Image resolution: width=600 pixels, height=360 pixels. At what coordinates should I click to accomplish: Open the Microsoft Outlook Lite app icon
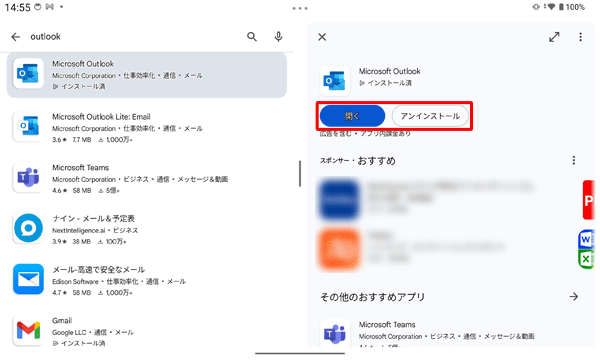(x=28, y=126)
